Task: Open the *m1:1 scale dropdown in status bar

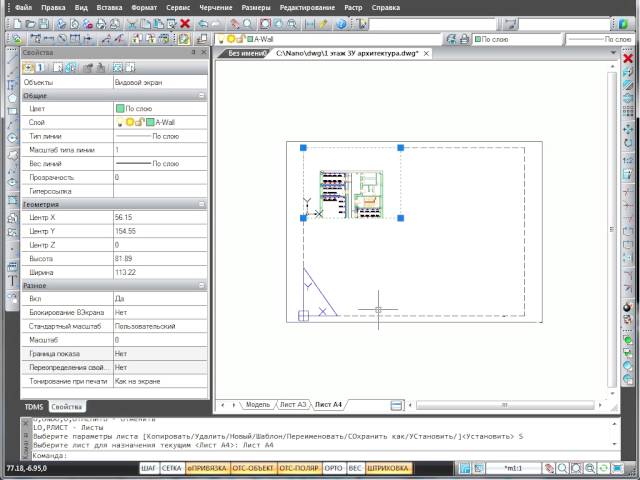Action: pyautogui.click(x=513, y=468)
